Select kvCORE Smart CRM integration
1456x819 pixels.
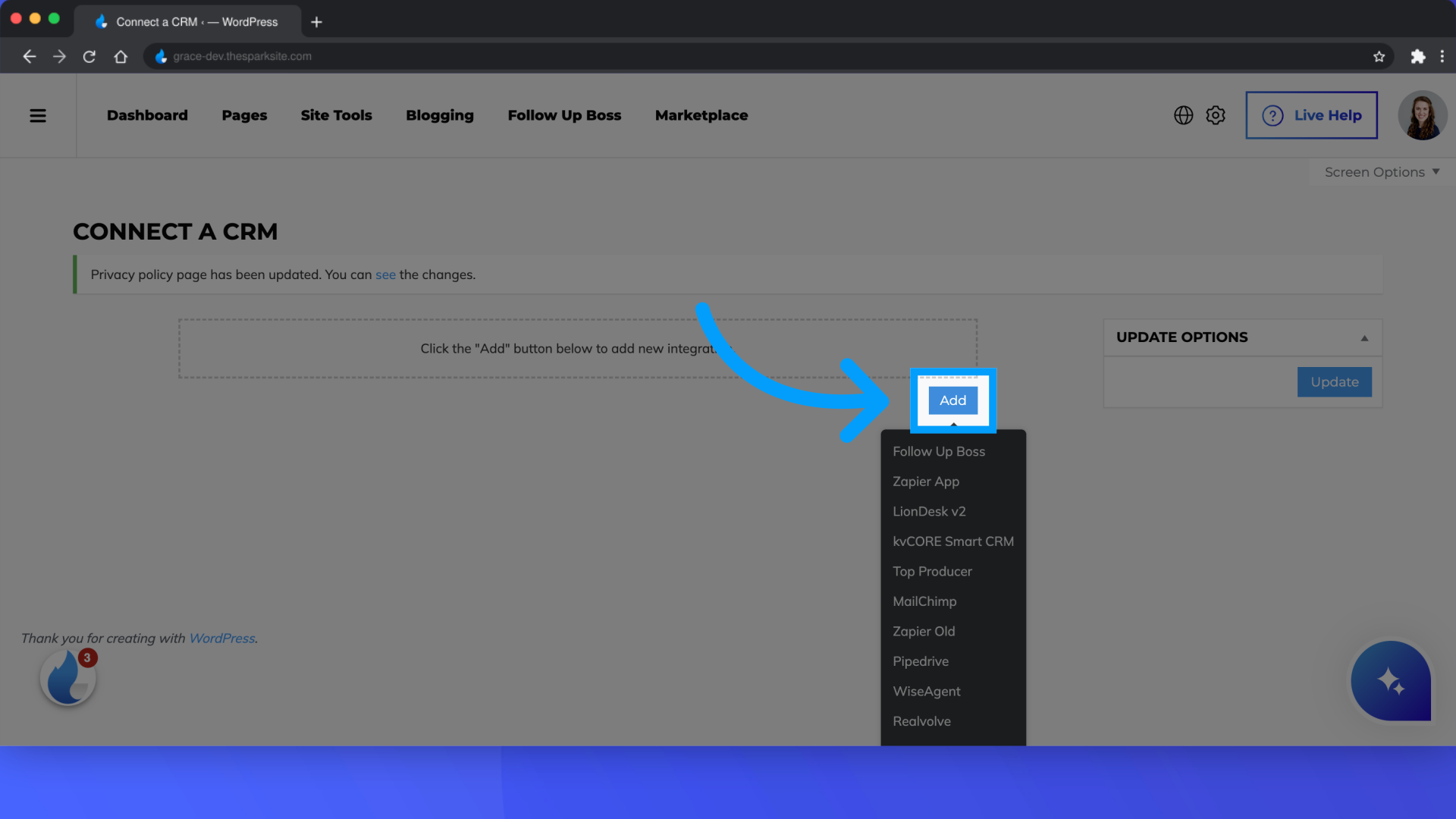click(952, 541)
